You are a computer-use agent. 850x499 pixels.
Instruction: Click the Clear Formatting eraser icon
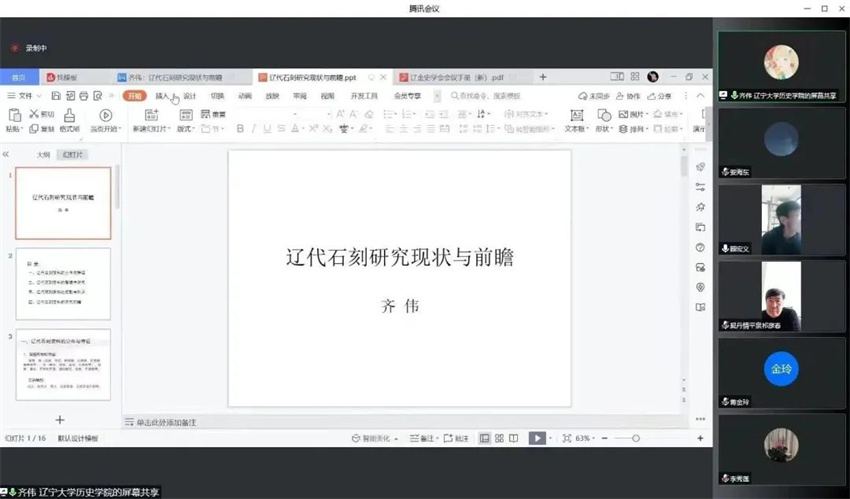369,114
